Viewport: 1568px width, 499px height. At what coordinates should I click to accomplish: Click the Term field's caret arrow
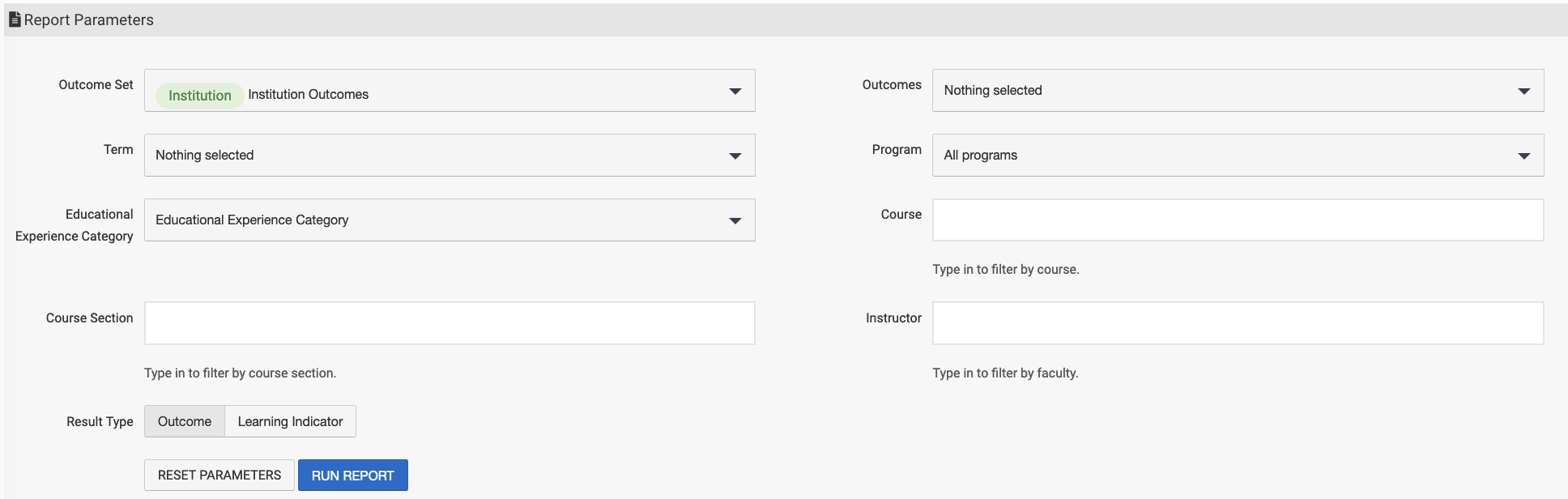click(735, 156)
